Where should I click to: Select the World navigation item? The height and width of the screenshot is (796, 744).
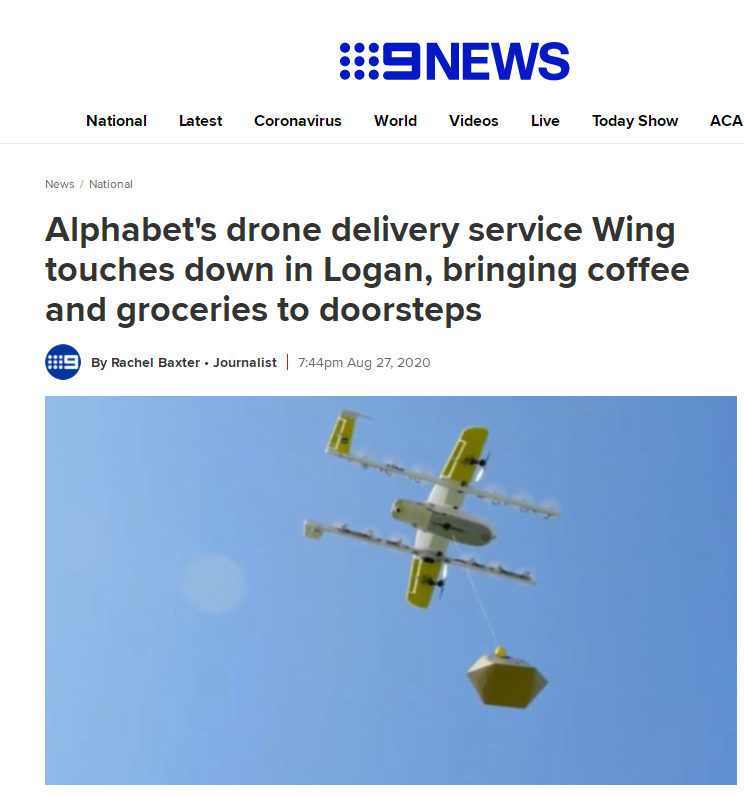click(395, 121)
